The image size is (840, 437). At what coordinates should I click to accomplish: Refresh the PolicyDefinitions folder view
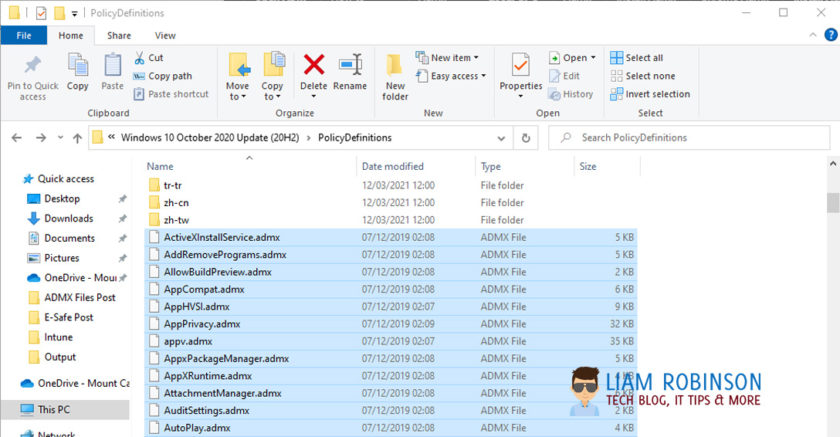(x=526, y=138)
